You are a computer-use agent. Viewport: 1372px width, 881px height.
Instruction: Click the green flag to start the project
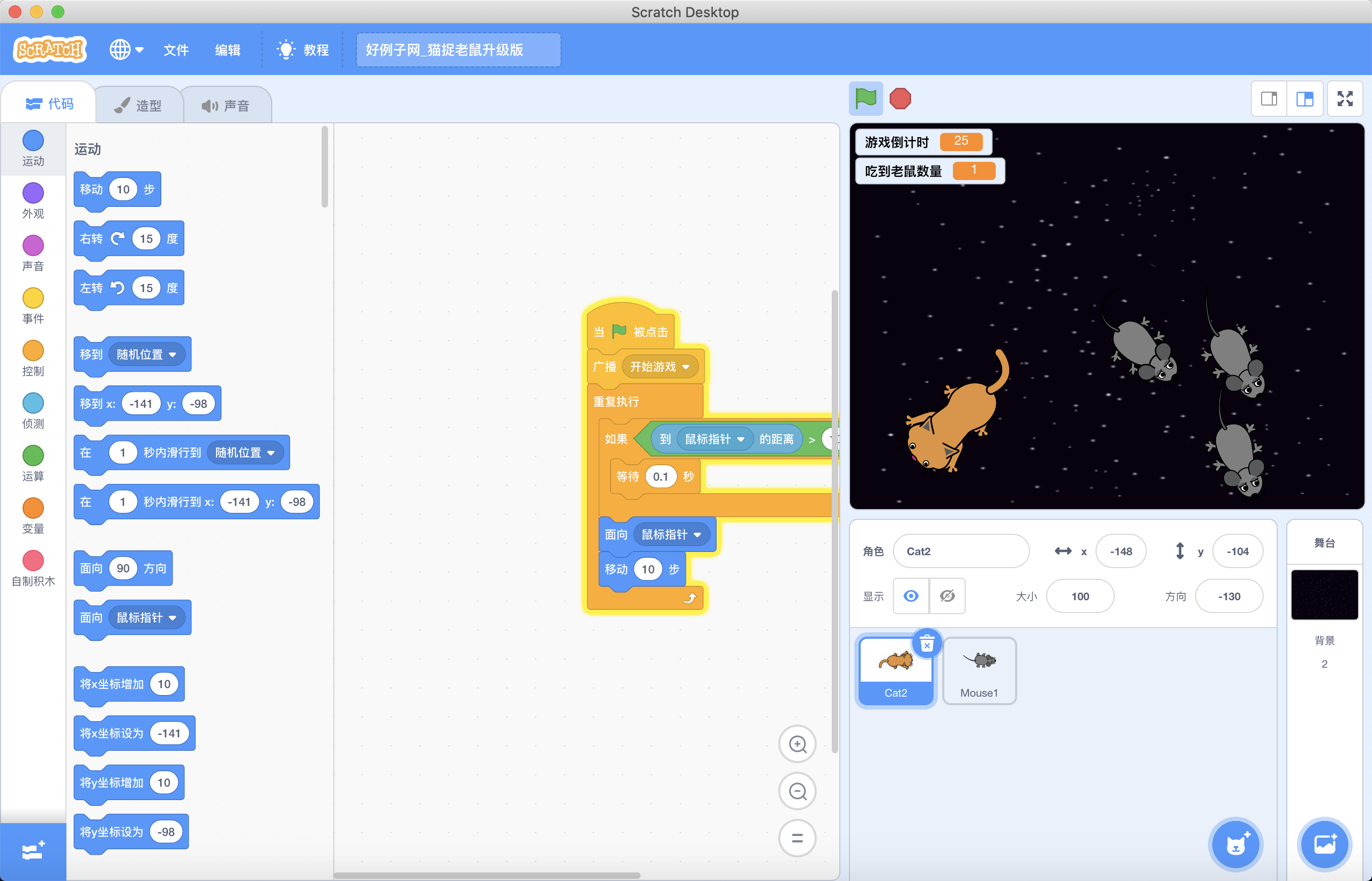tap(865, 99)
